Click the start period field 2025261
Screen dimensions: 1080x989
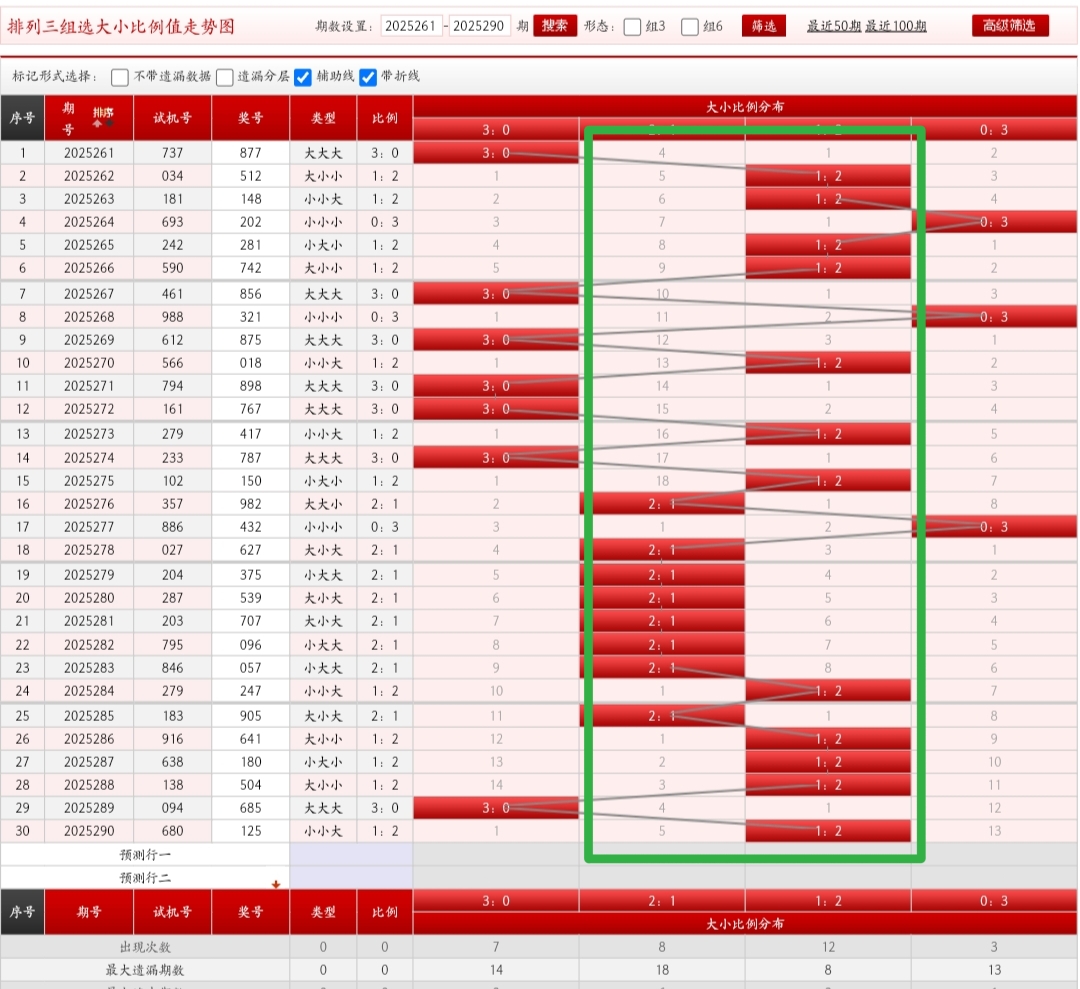(410, 26)
